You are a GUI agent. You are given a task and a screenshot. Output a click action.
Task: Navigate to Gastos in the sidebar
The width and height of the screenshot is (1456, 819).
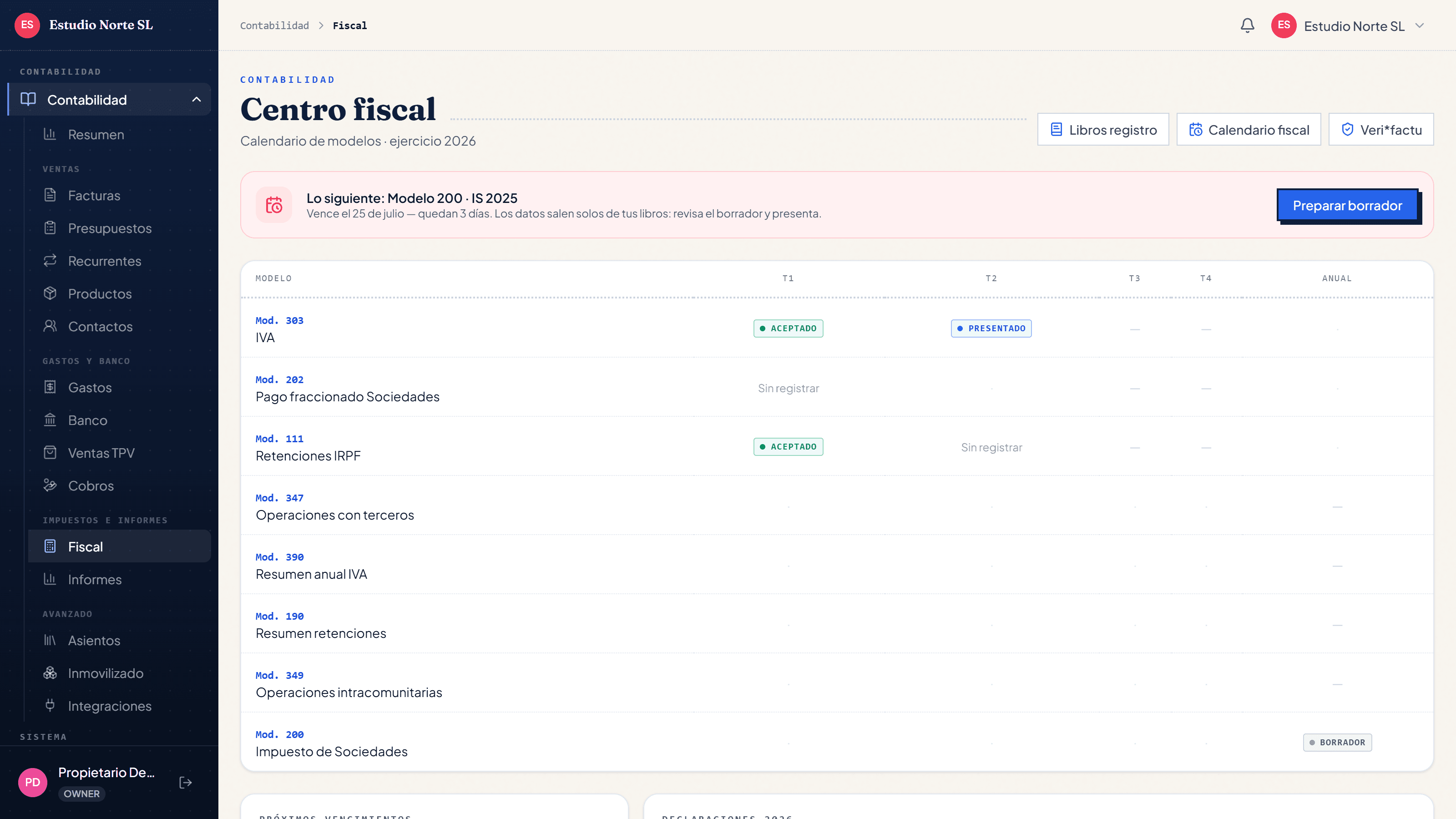click(x=119, y=388)
